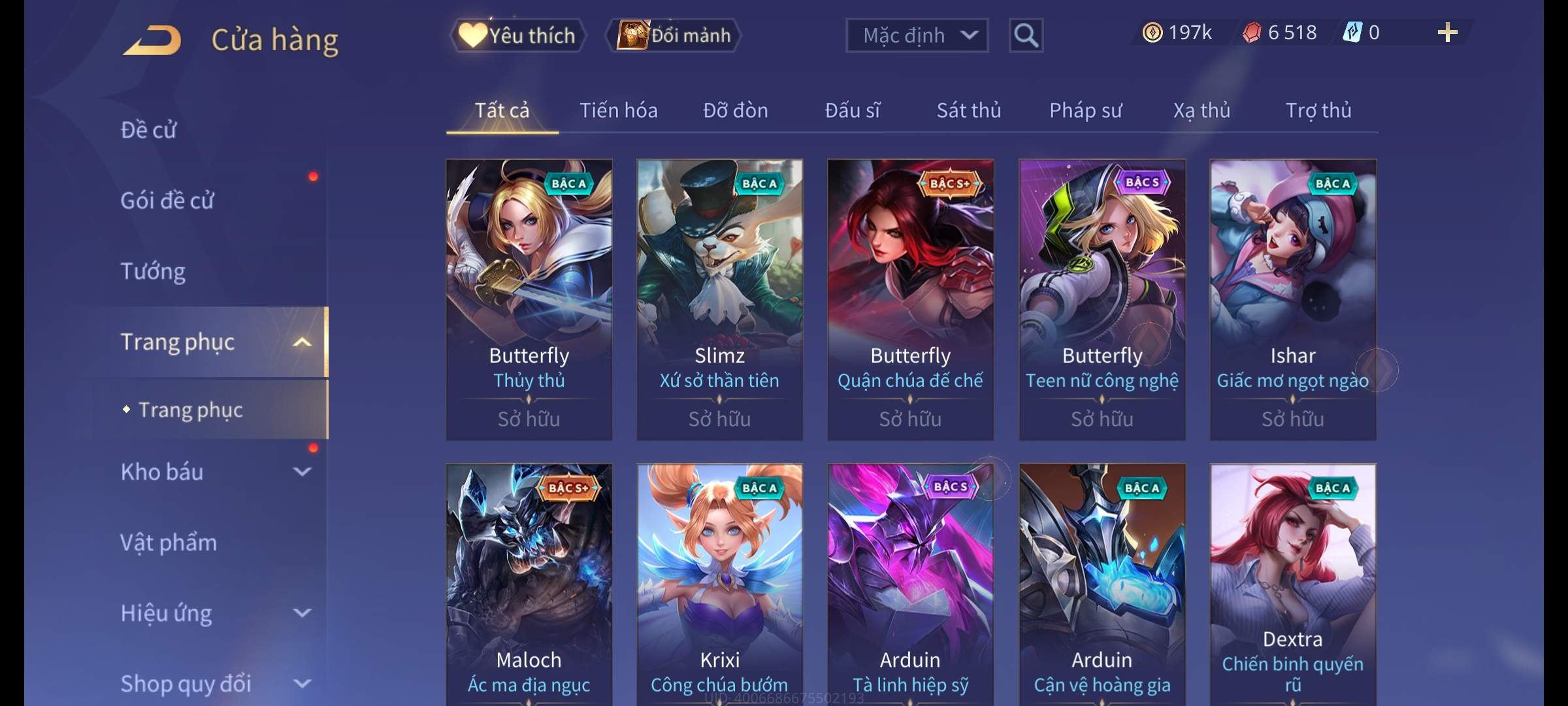Open the search magnifier icon
The height and width of the screenshot is (706, 1568).
click(x=1026, y=35)
